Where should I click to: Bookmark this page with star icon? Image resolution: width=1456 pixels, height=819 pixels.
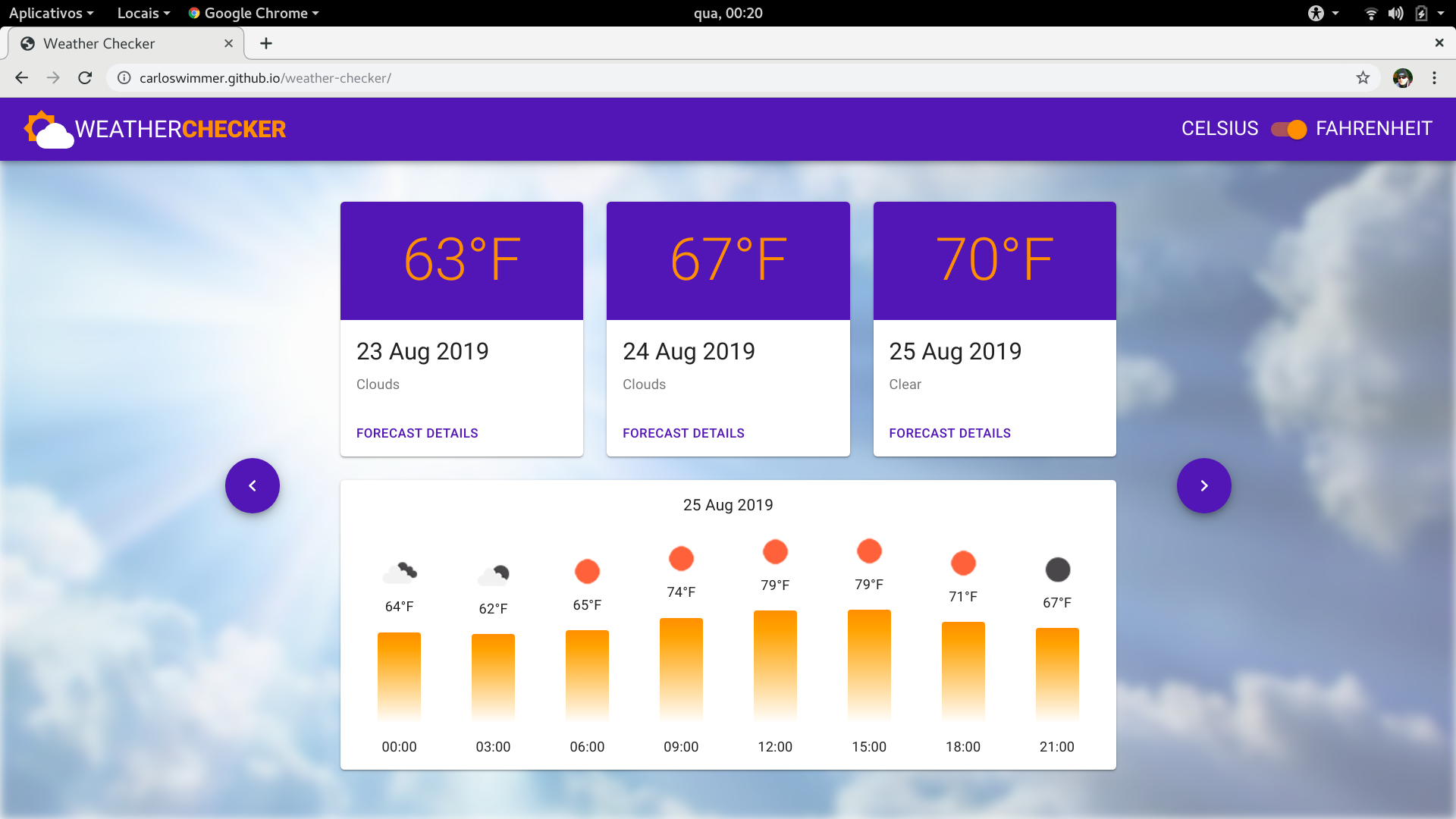coord(1363,78)
